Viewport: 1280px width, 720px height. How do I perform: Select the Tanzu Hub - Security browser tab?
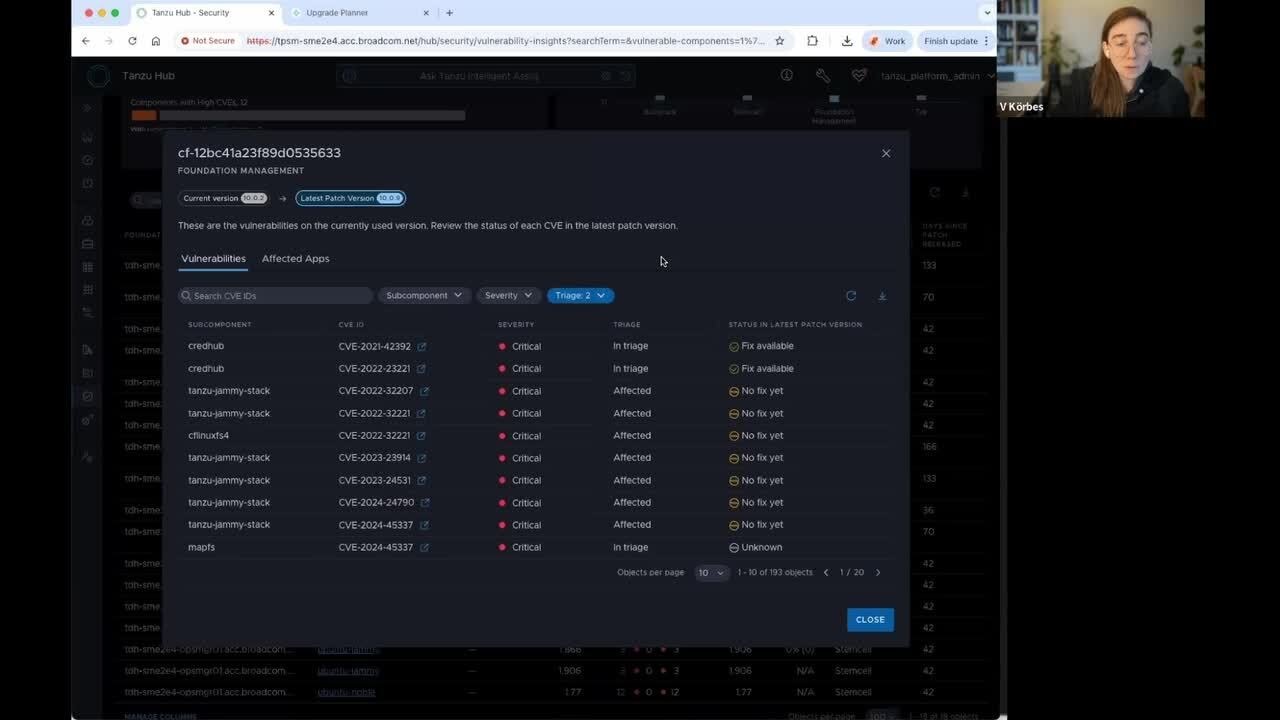pyautogui.click(x=205, y=13)
